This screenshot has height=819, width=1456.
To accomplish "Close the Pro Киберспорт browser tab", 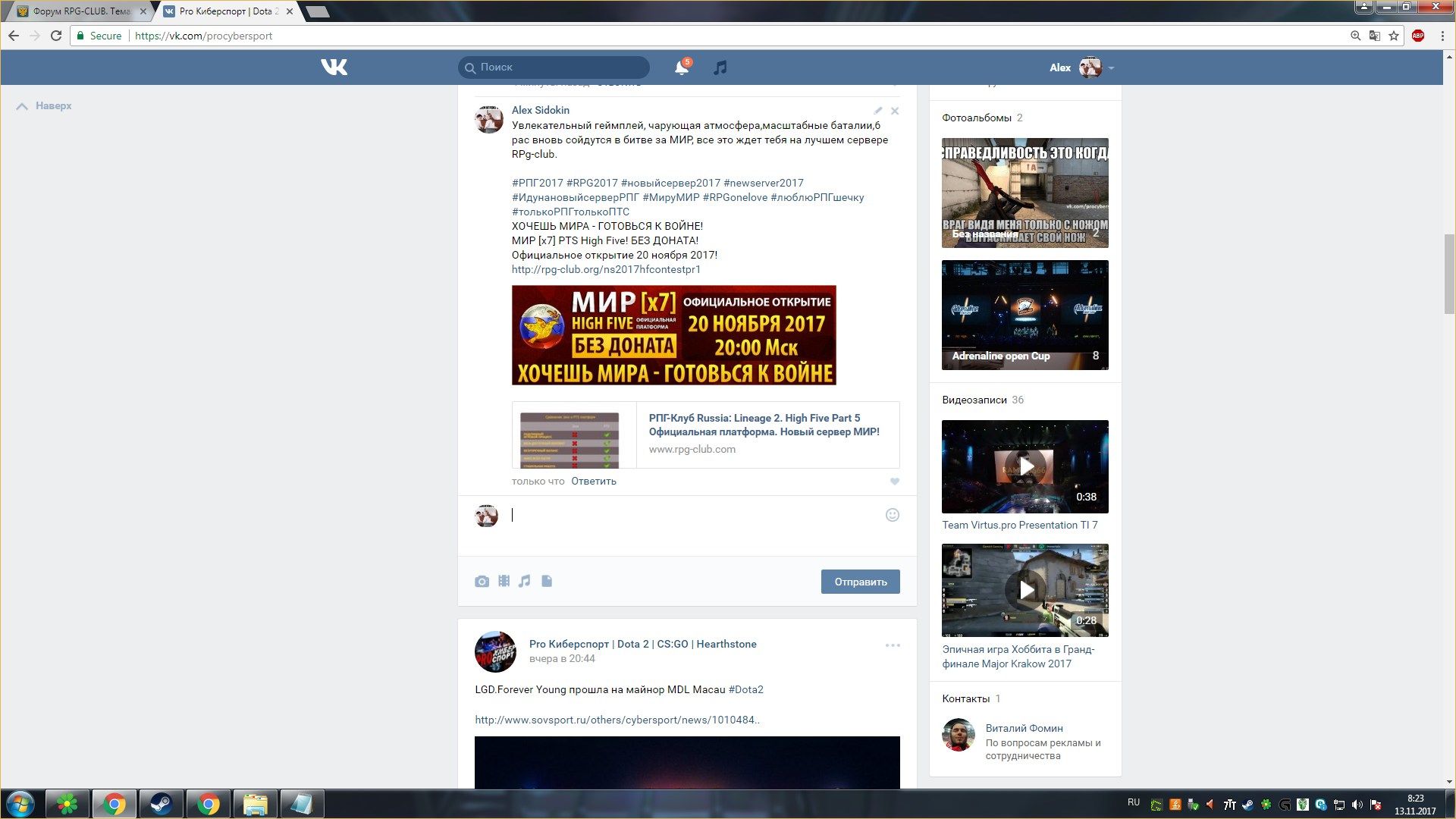I will pos(289,11).
